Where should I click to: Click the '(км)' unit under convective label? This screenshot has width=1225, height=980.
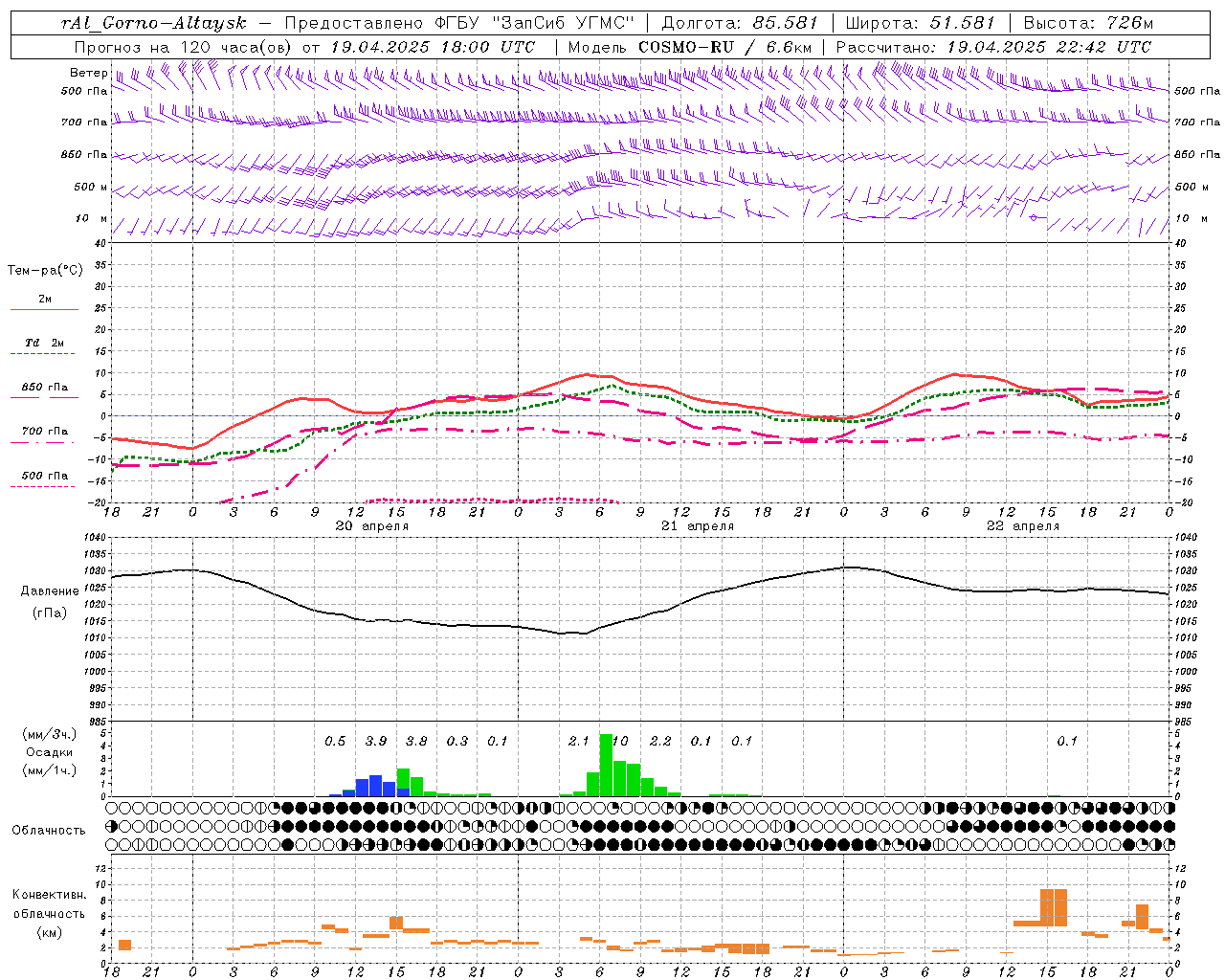(x=49, y=933)
